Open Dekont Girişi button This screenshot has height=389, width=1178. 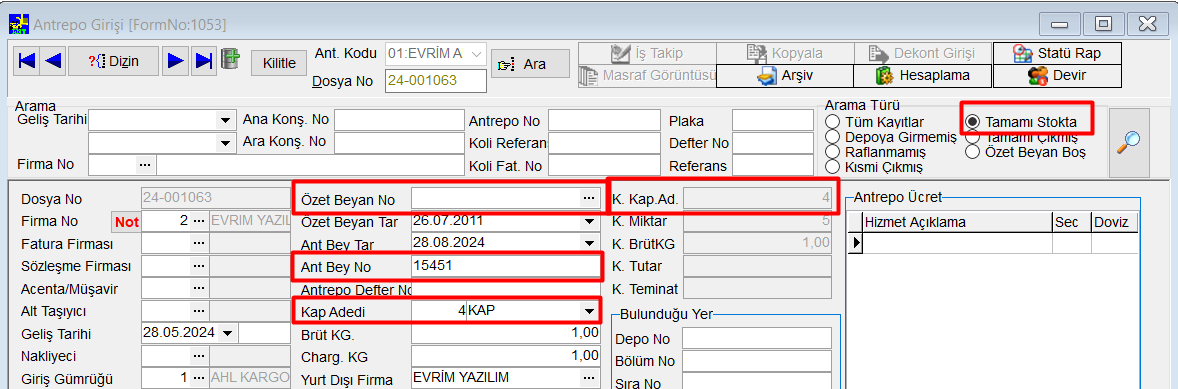[x=922, y=54]
